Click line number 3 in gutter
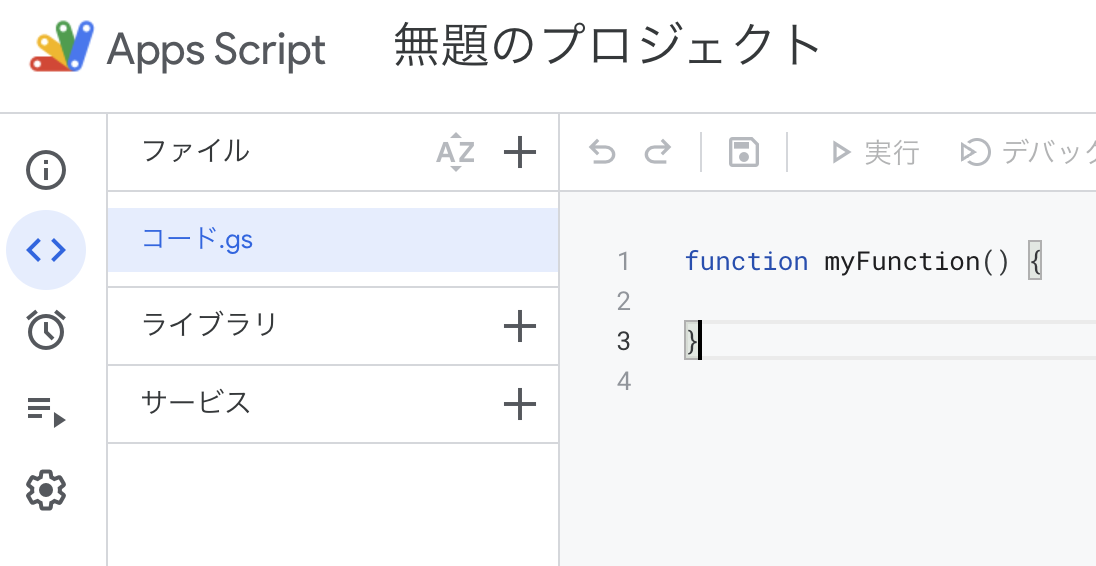The height and width of the screenshot is (566, 1096). [623, 342]
